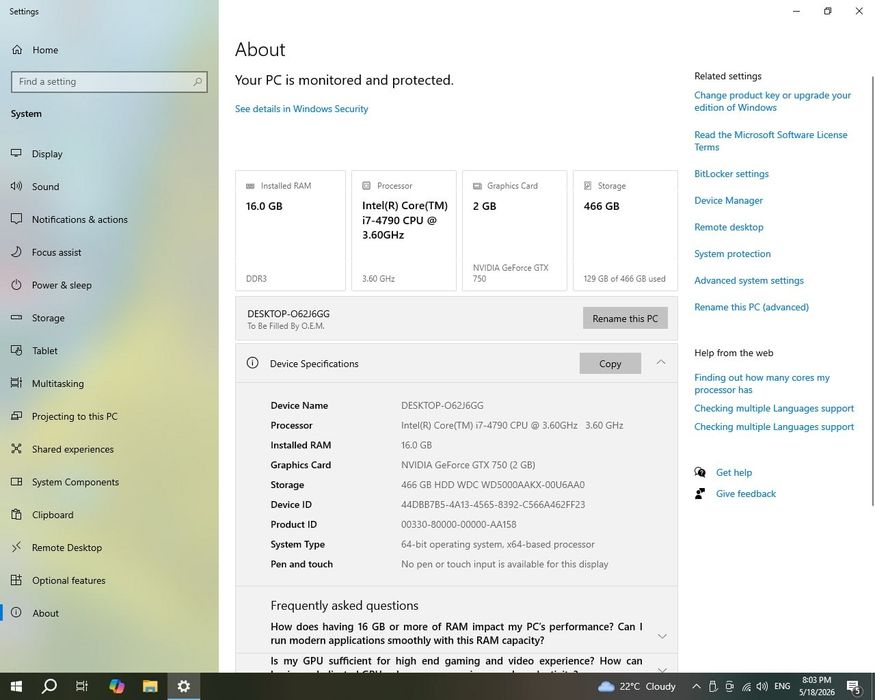The height and width of the screenshot is (700, 875).
Task: Click the search magnifier in Find a setting
Action: click(198, 81)
